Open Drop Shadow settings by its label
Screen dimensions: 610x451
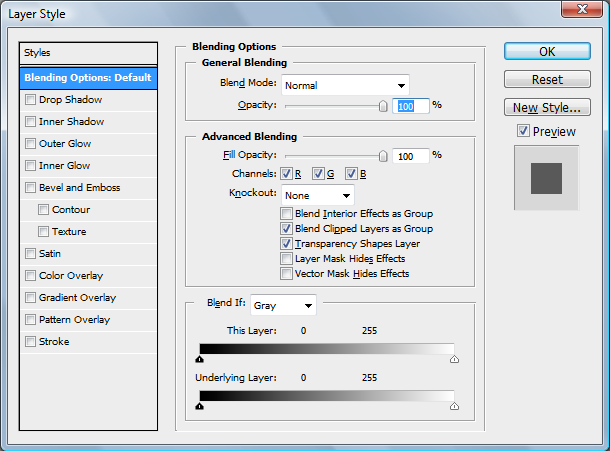point(70,100)
